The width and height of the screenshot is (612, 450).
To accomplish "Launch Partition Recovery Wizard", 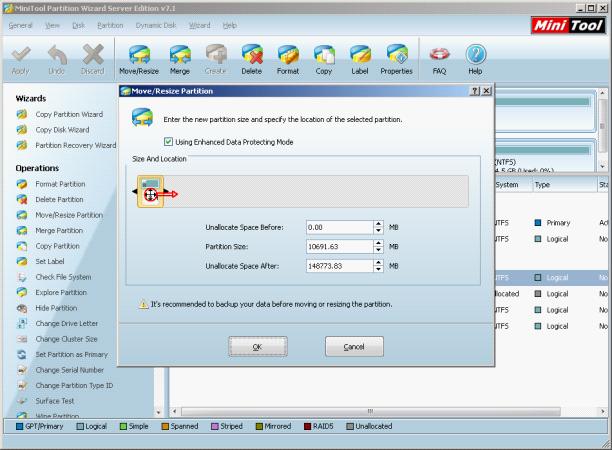I will (x=76, y=146).
